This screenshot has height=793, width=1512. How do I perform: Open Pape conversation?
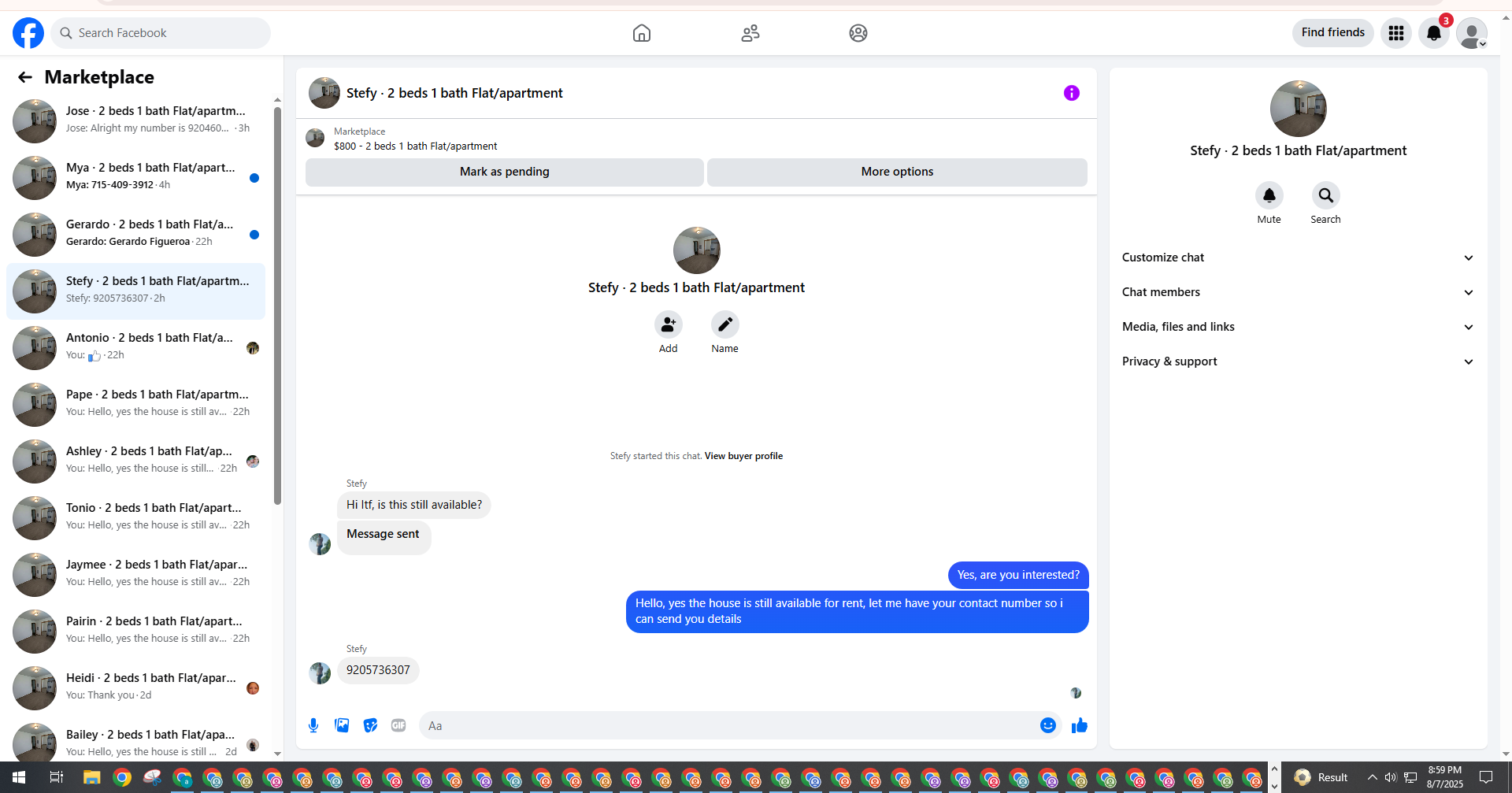135,404
